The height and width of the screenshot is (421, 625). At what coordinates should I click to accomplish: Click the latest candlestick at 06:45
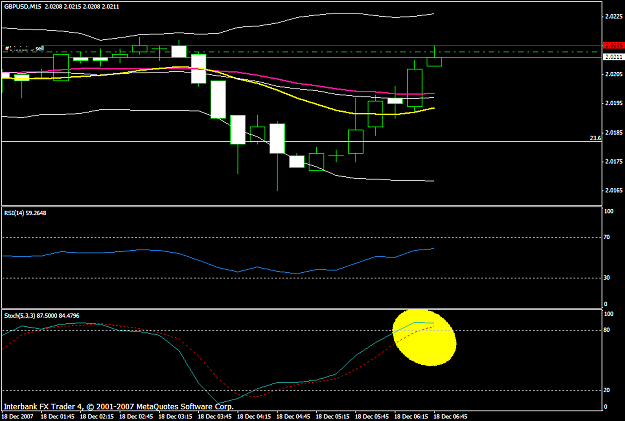(x=434, y=61)
